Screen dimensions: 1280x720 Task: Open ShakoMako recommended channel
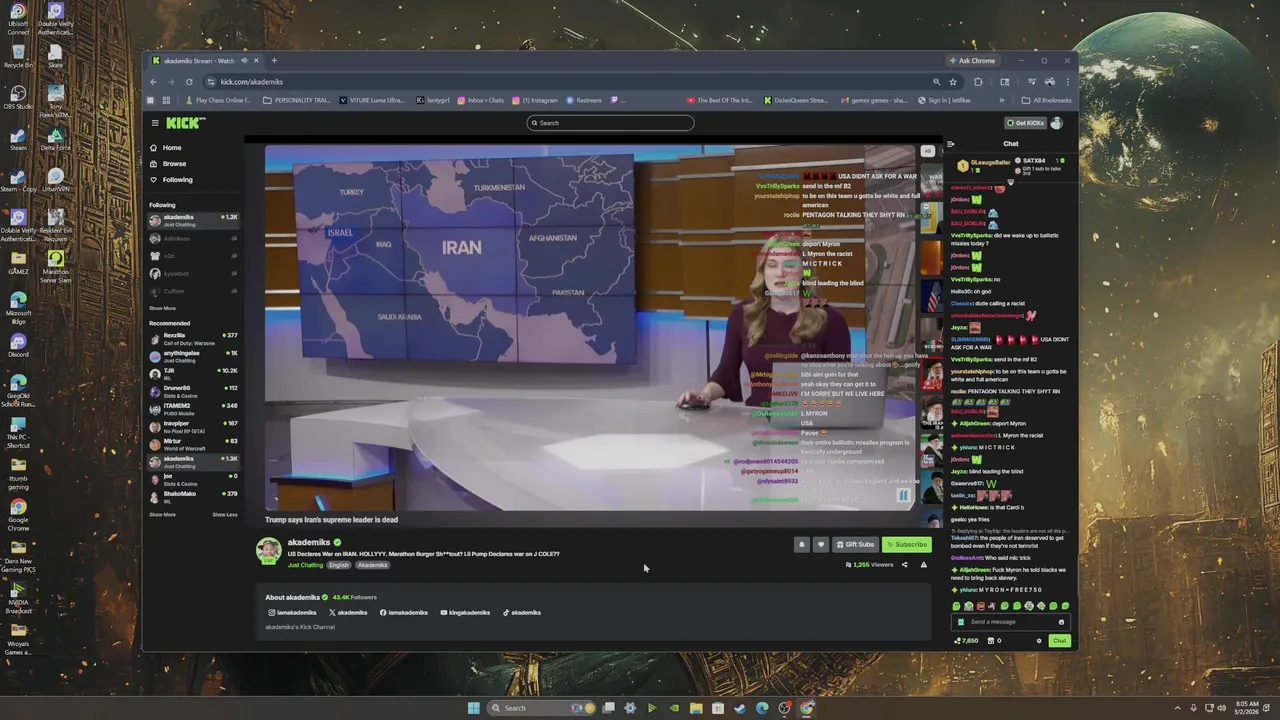193,495
